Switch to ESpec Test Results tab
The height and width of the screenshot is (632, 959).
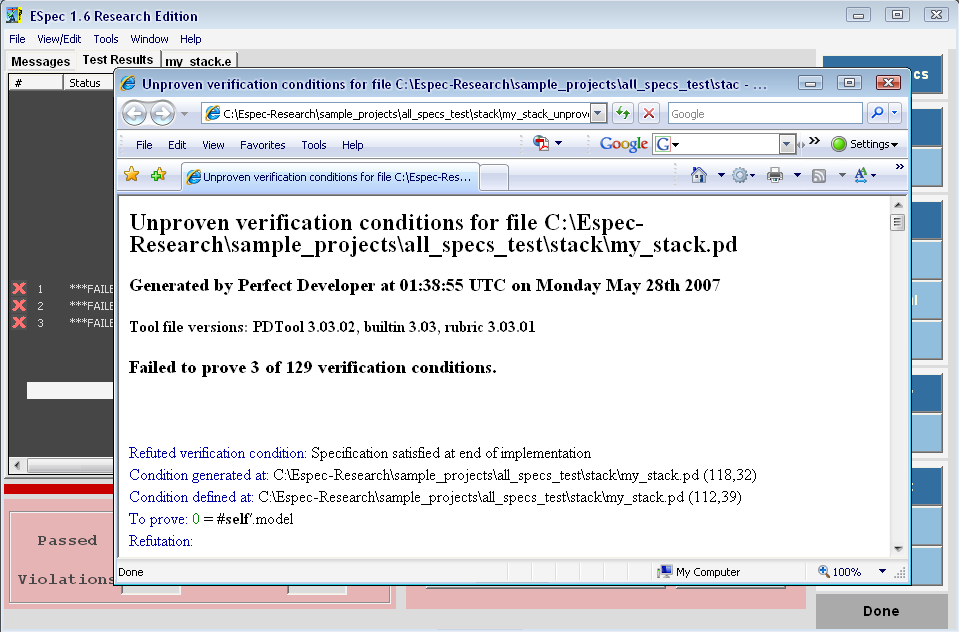(x=117, y=60)
